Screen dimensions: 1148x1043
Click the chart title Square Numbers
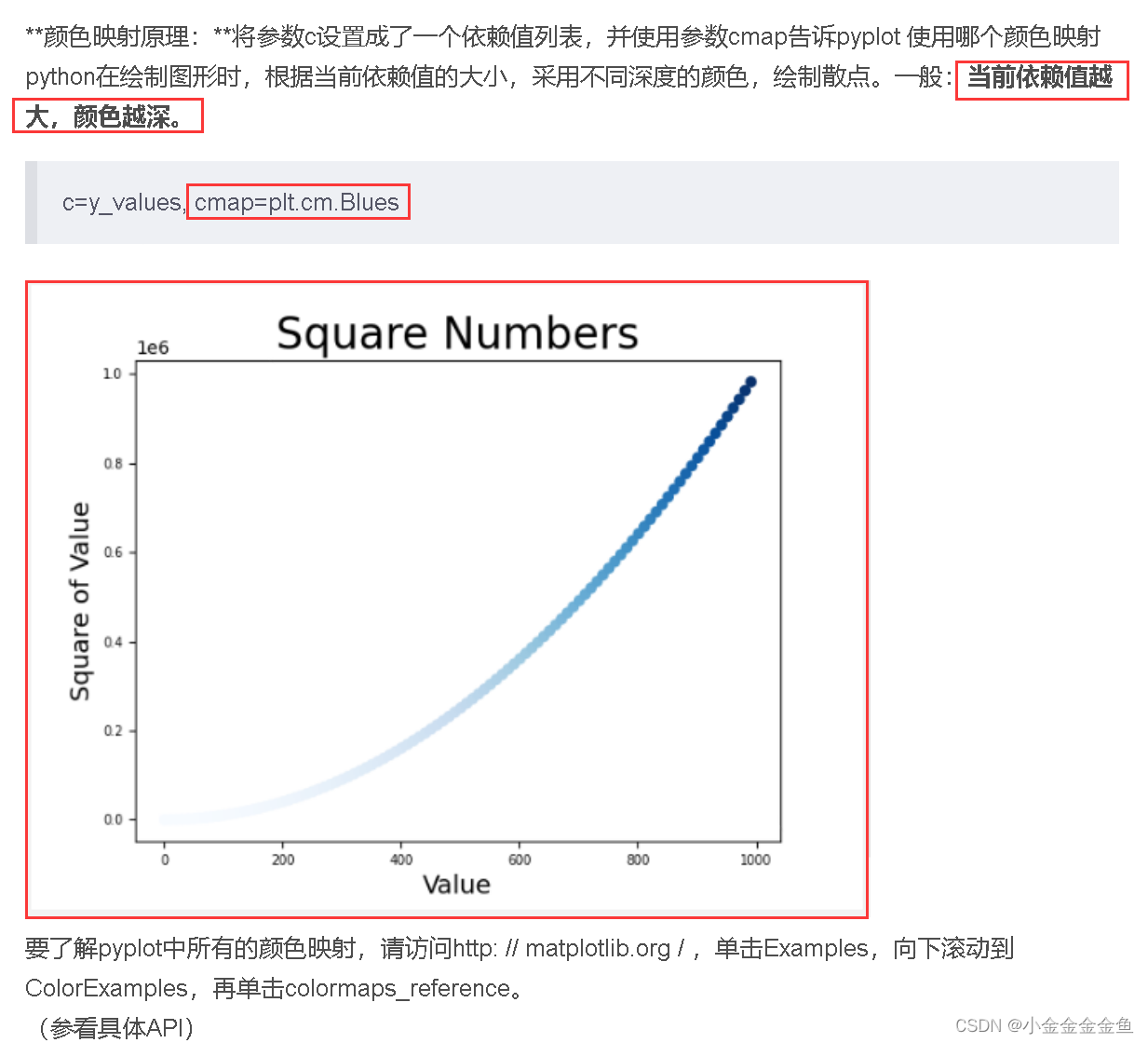(x=457, y=333)
